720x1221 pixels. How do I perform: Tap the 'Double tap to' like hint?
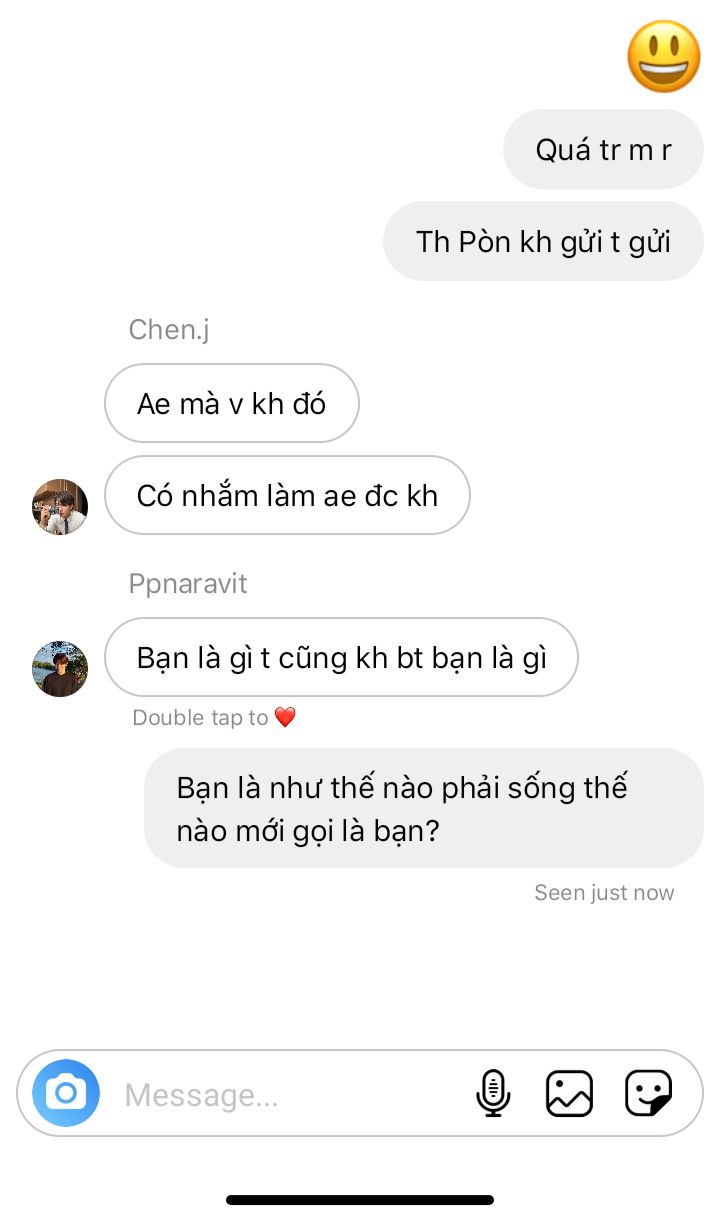pos(200,717)
